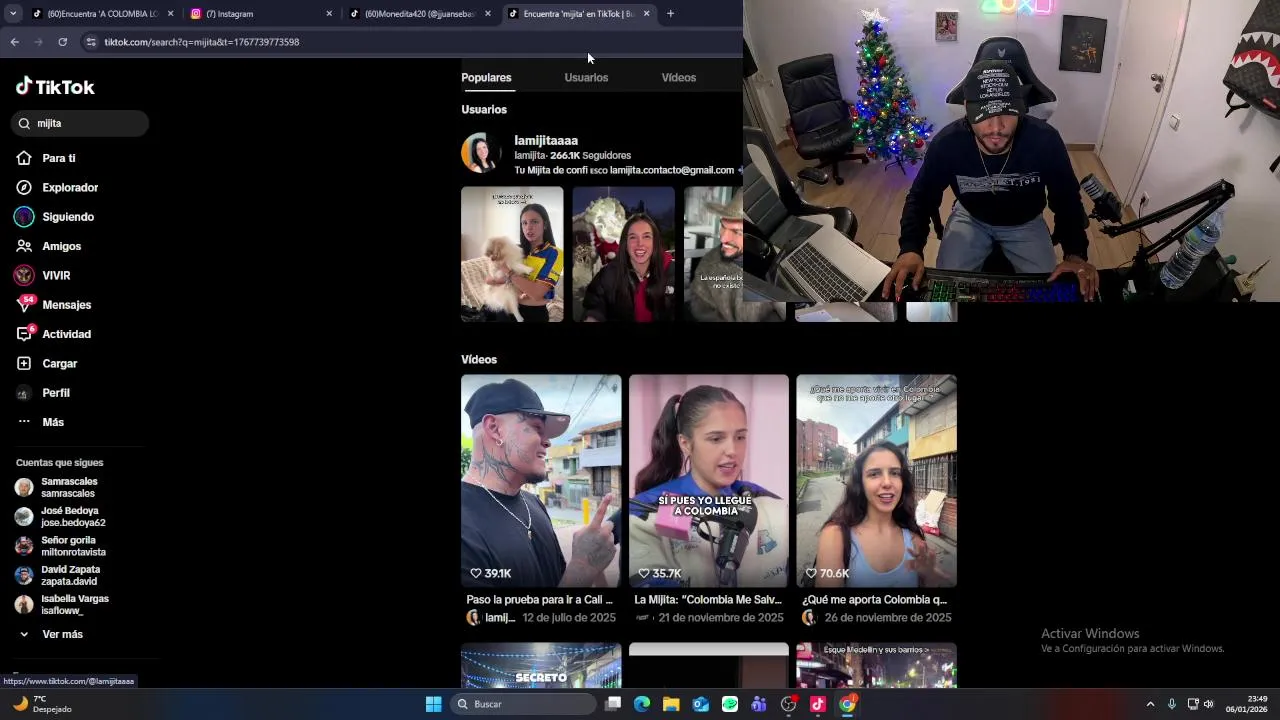Viewport: 1280px width, 720px height.
Task: Show hidden system tray icons
Action: pos(1150,704)
